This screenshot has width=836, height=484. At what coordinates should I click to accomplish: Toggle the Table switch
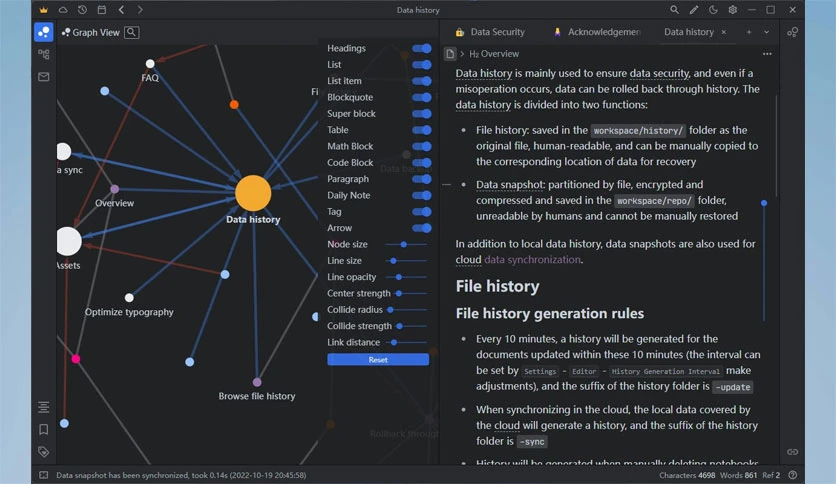tap(422, 130)
